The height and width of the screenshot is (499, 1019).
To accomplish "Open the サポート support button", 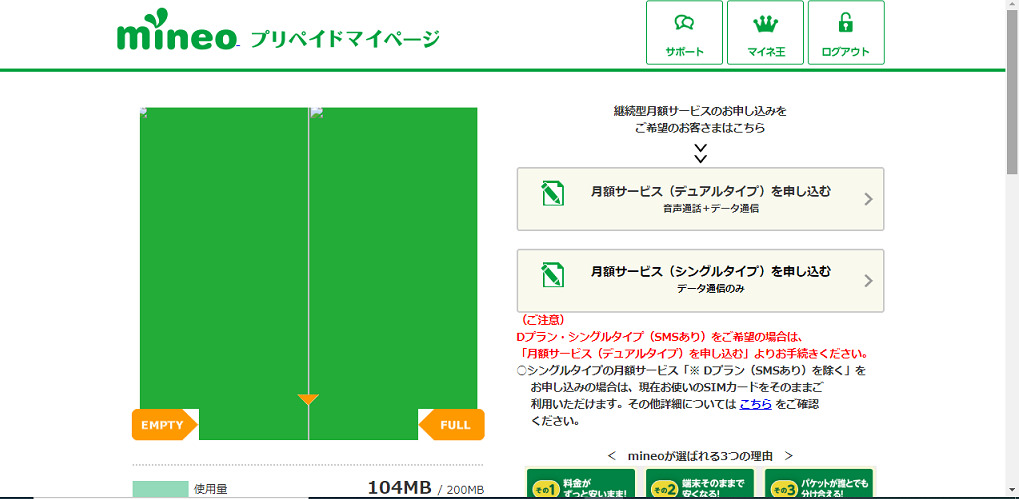I will point(684,32).
